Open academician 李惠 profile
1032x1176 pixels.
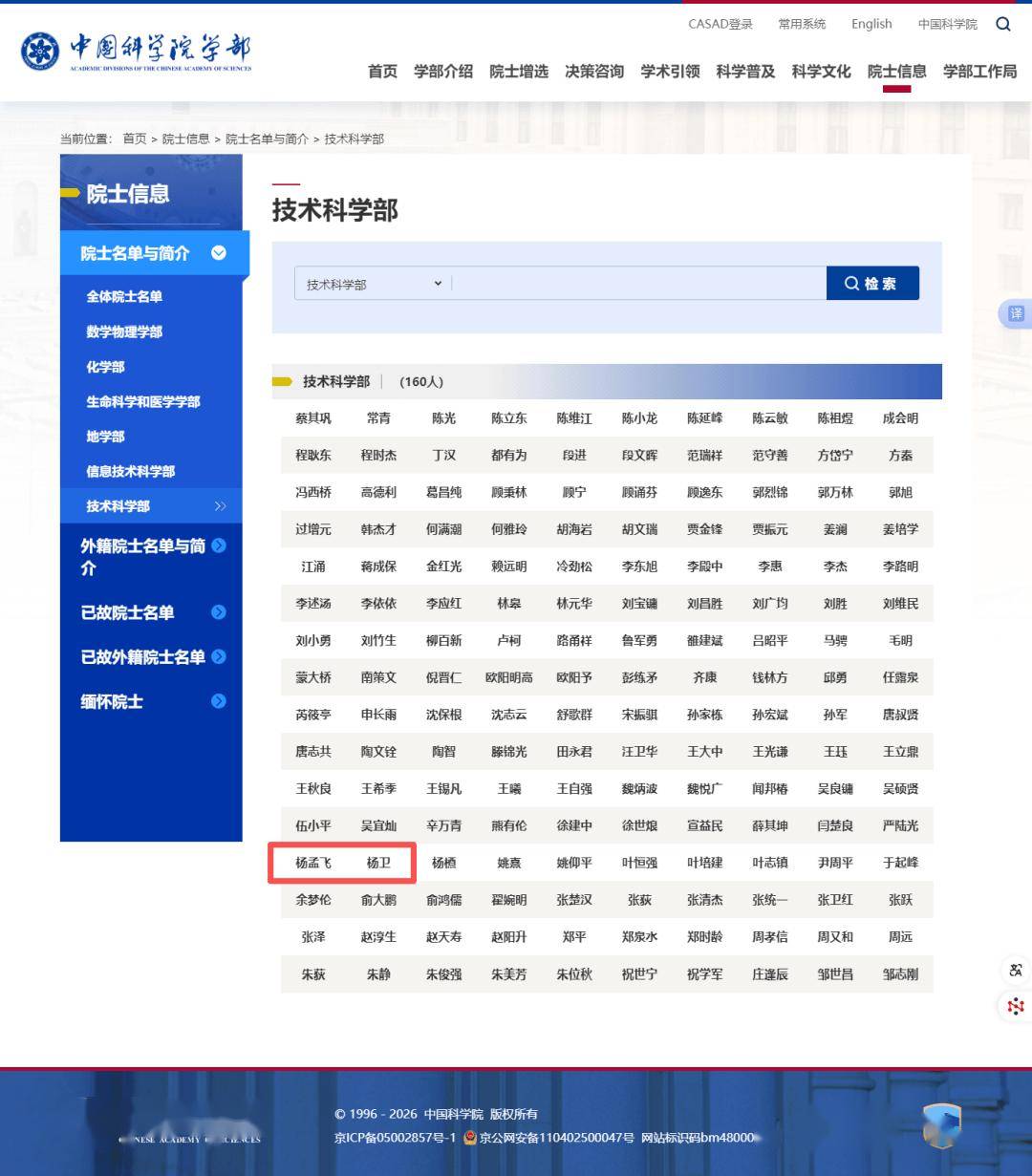pyautogui.click(x=770, y=567)
